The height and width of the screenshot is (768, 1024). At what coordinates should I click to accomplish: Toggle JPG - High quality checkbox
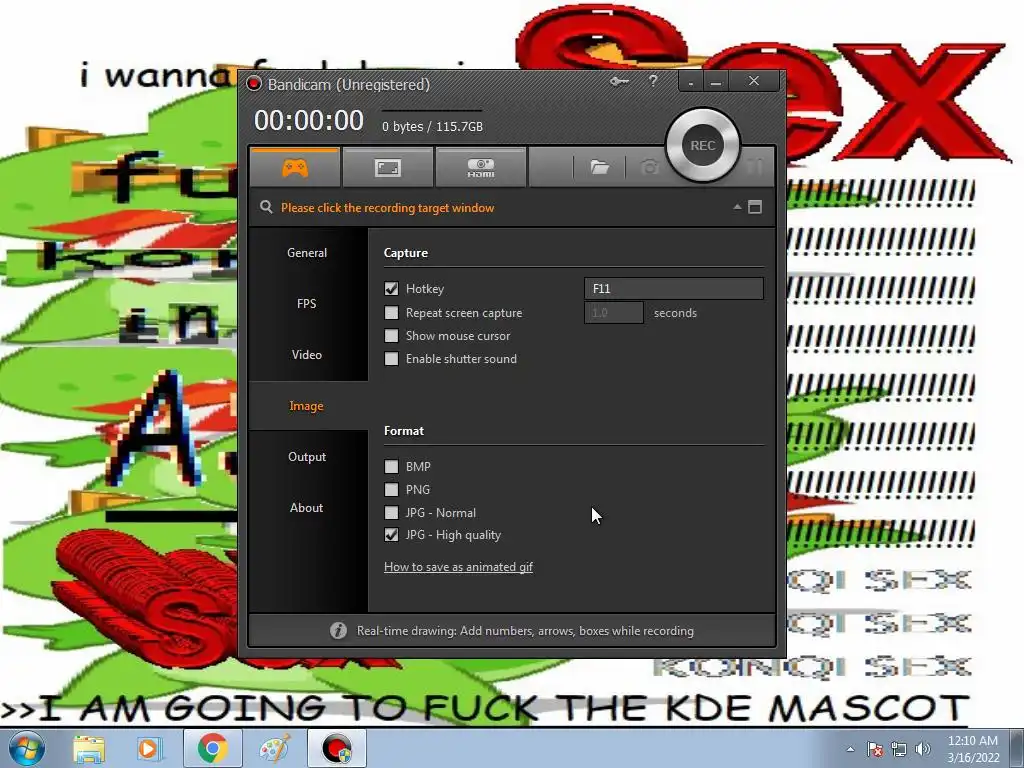[391, 535]
